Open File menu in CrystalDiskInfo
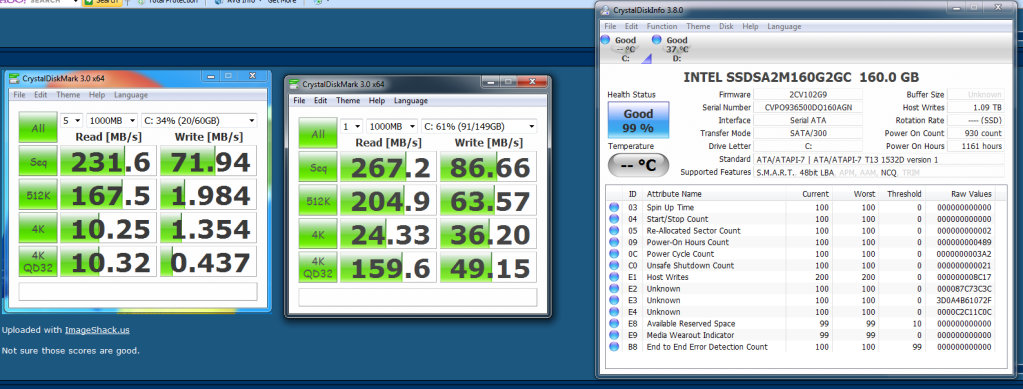The width and height of the screenshot is (1023, 389). click(610, 27)
